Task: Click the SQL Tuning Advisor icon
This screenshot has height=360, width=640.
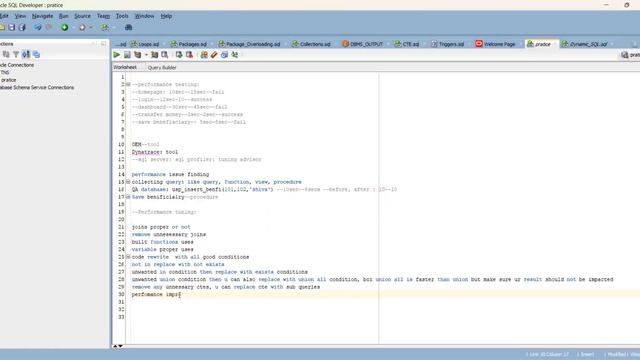Action: point(164,55)
